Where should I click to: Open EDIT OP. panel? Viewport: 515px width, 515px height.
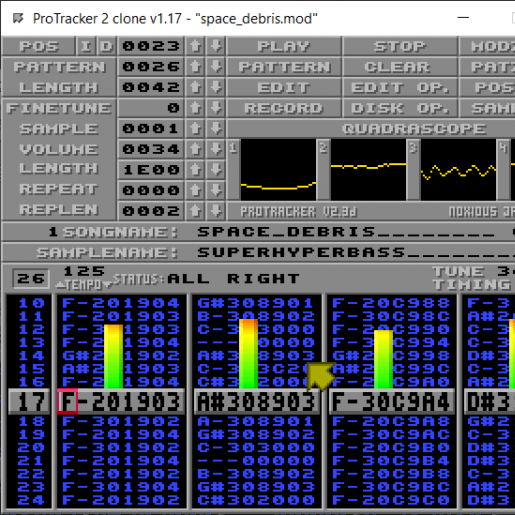coord(400,87)
